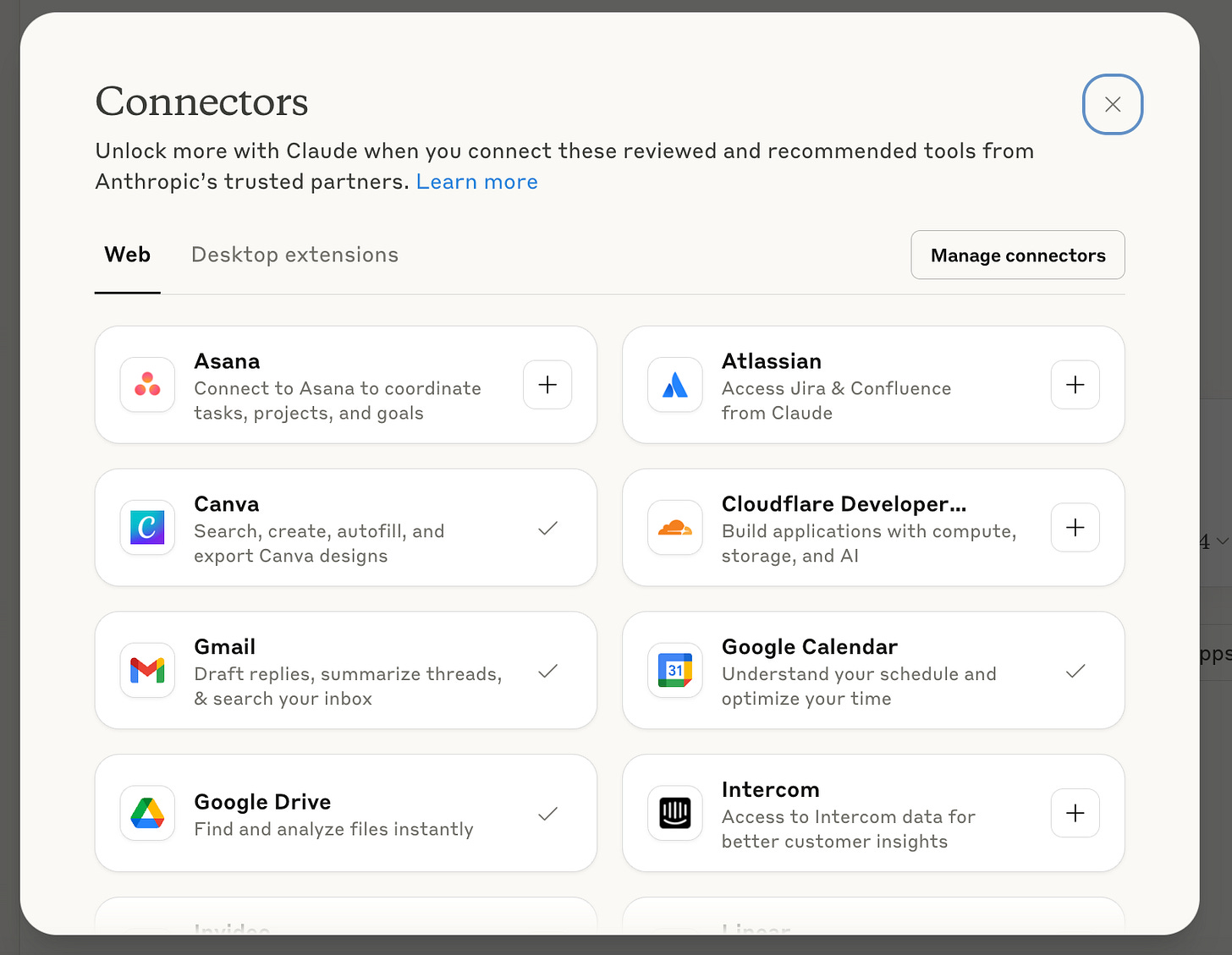This screenshot has width=1232, height=955.
Task: Click the Intercom card title
Action: [x=771, y=790]
